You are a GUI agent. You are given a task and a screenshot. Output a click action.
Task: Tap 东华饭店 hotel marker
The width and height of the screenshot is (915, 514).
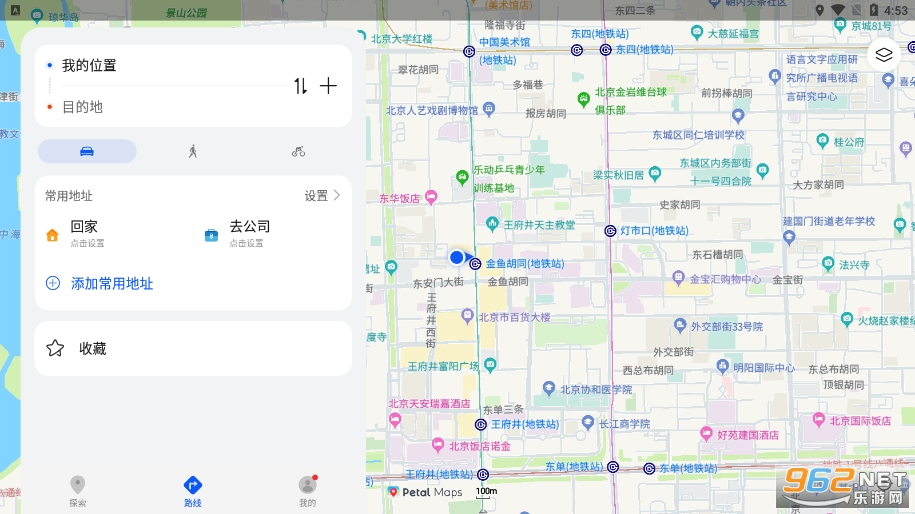click(431, 197)
